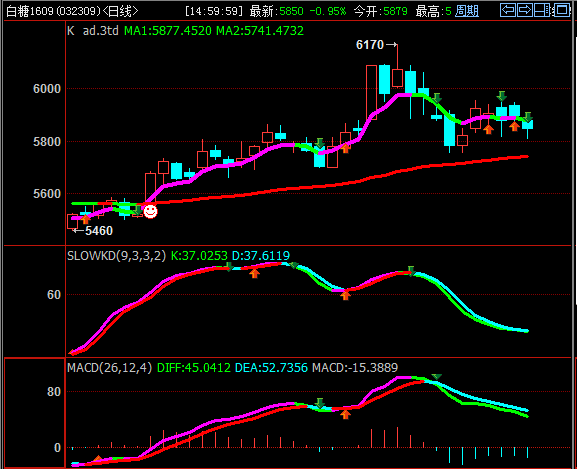Click the single window layout icon

click(563, 10)
